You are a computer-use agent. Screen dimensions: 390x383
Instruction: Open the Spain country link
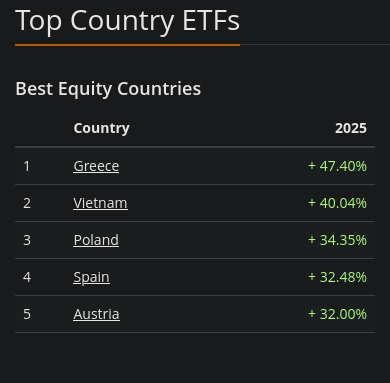point(91,277)
